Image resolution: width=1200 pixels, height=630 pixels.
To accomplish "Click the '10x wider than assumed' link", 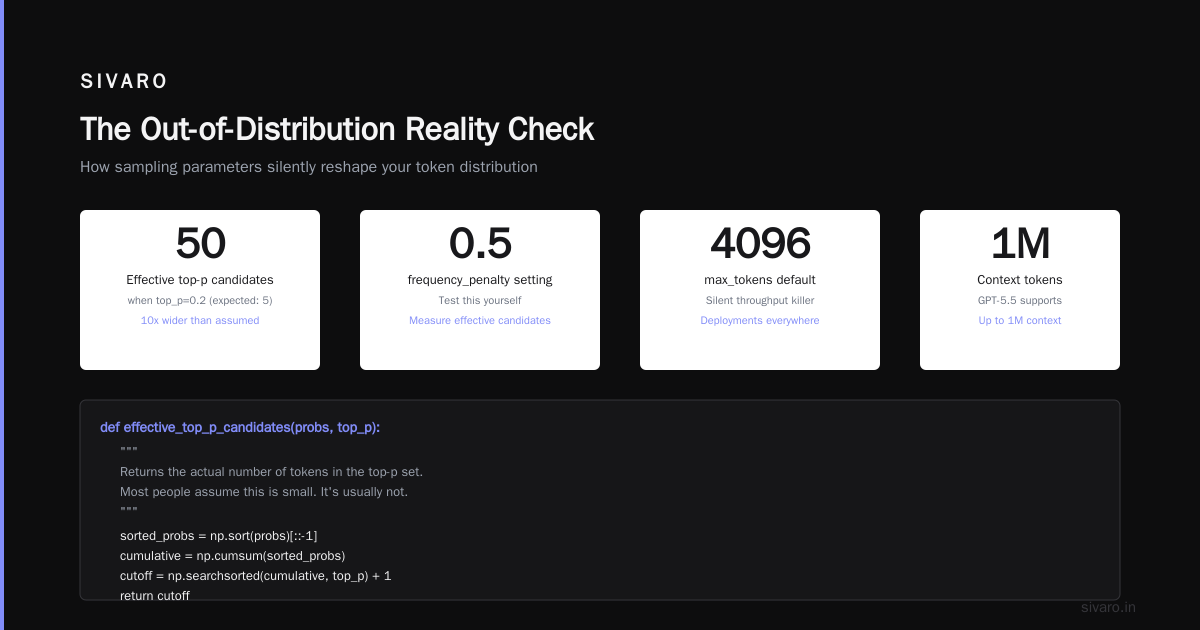I will click(x=200, y=321).
